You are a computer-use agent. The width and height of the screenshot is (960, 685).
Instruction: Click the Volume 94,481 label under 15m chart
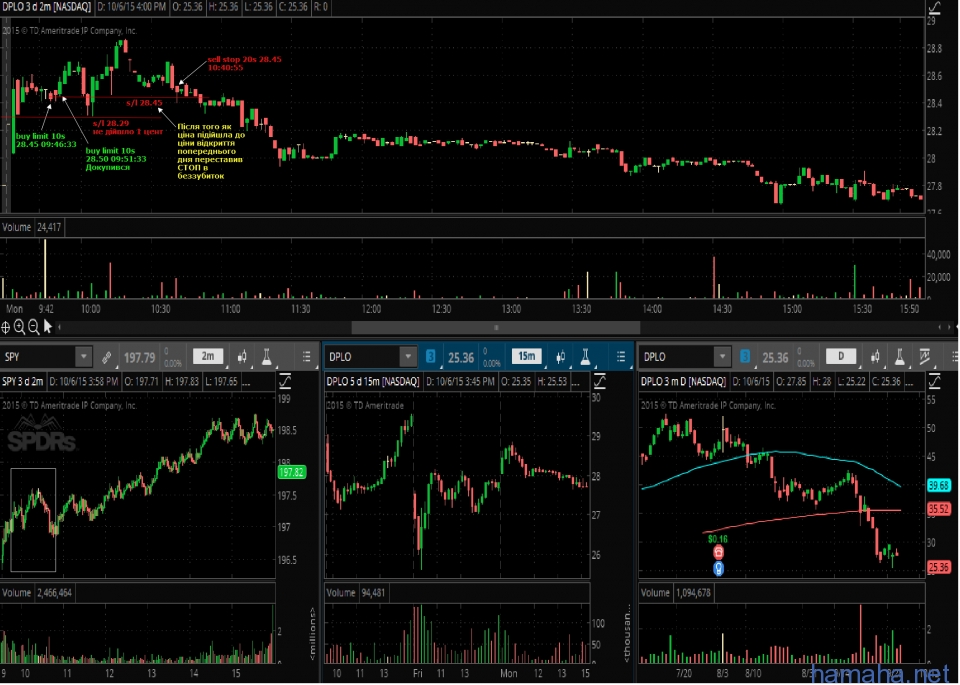tap(355, 593)
